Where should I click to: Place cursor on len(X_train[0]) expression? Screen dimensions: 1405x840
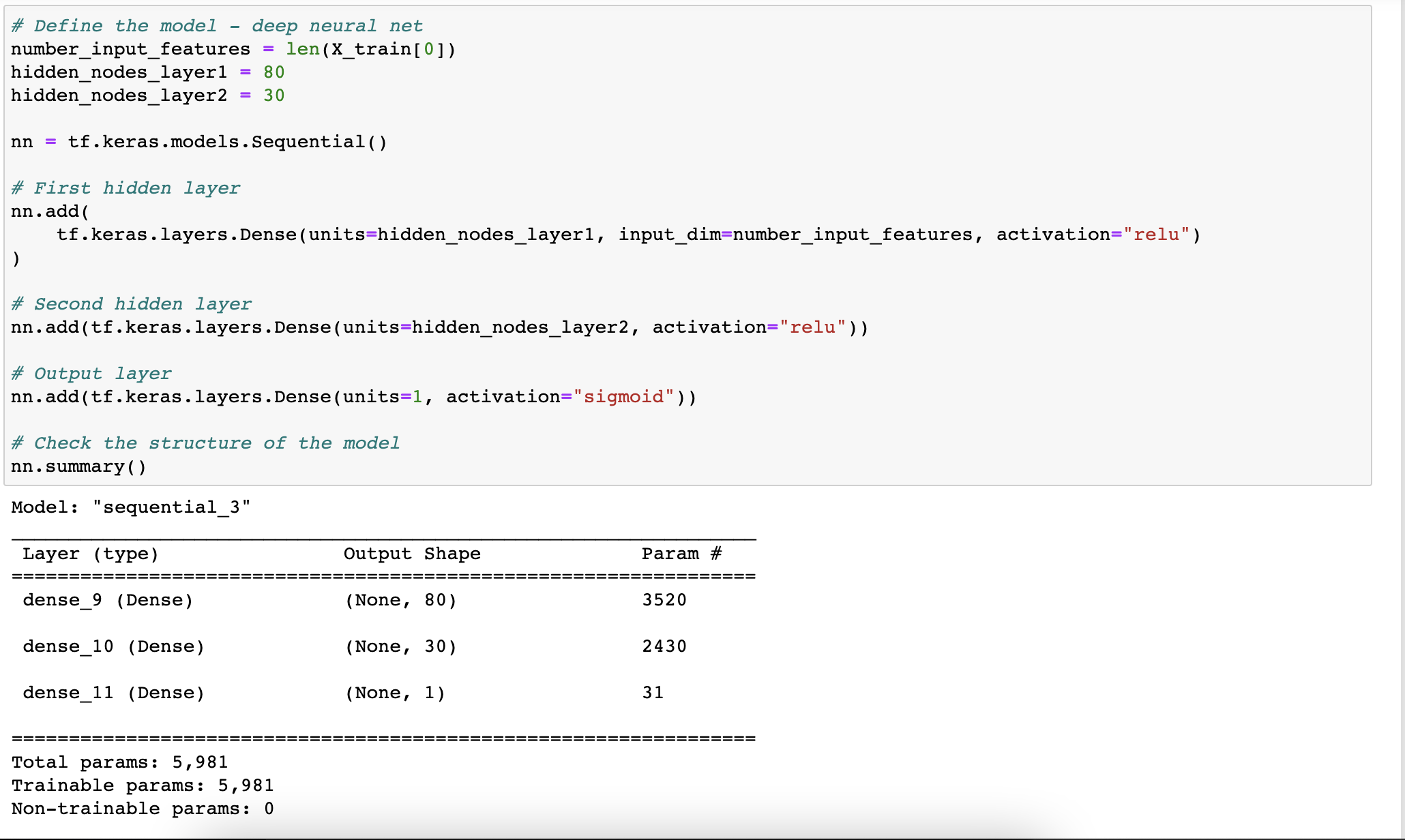tap(370, 49)
